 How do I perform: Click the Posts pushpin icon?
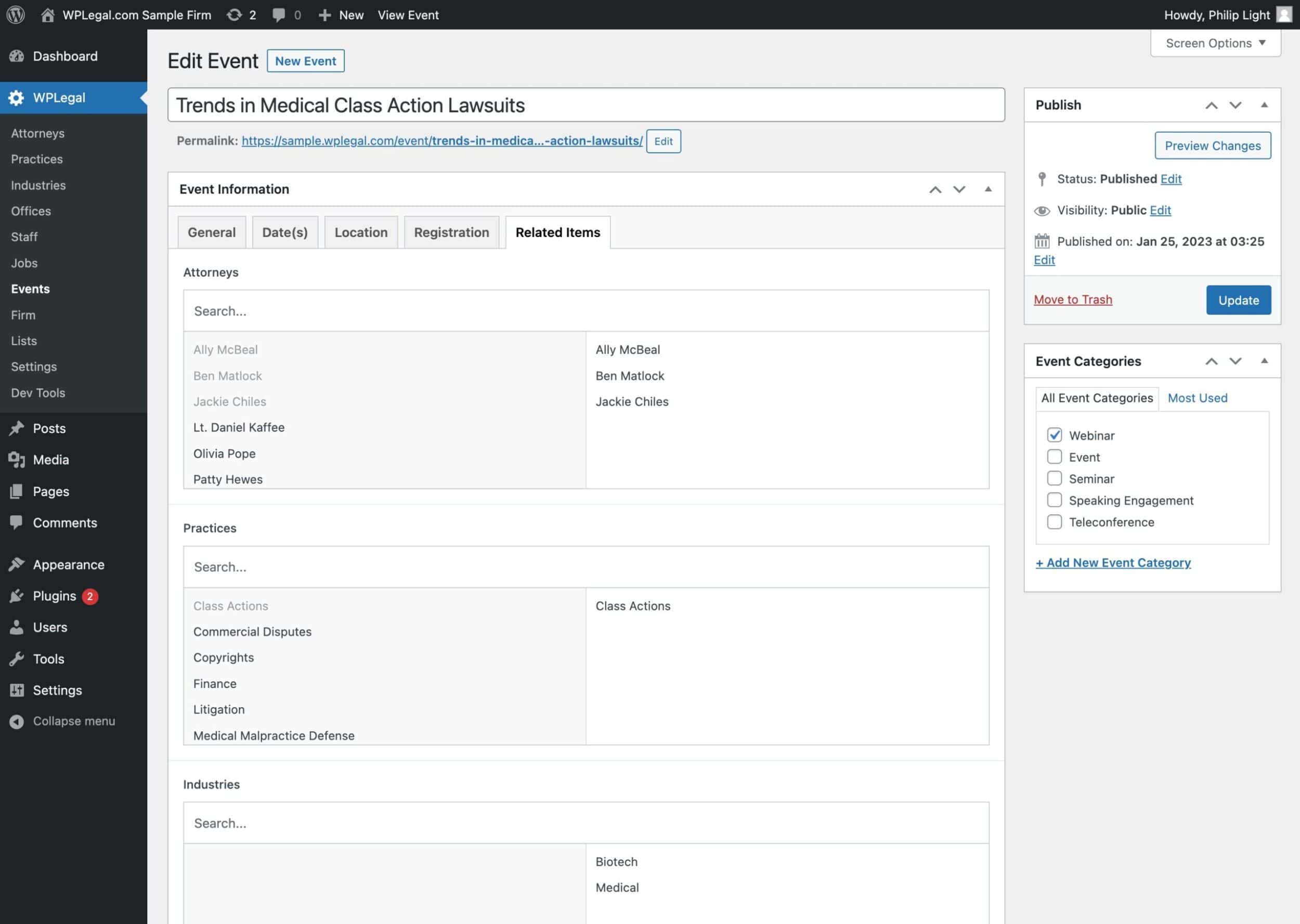click(x=17, y=428)
